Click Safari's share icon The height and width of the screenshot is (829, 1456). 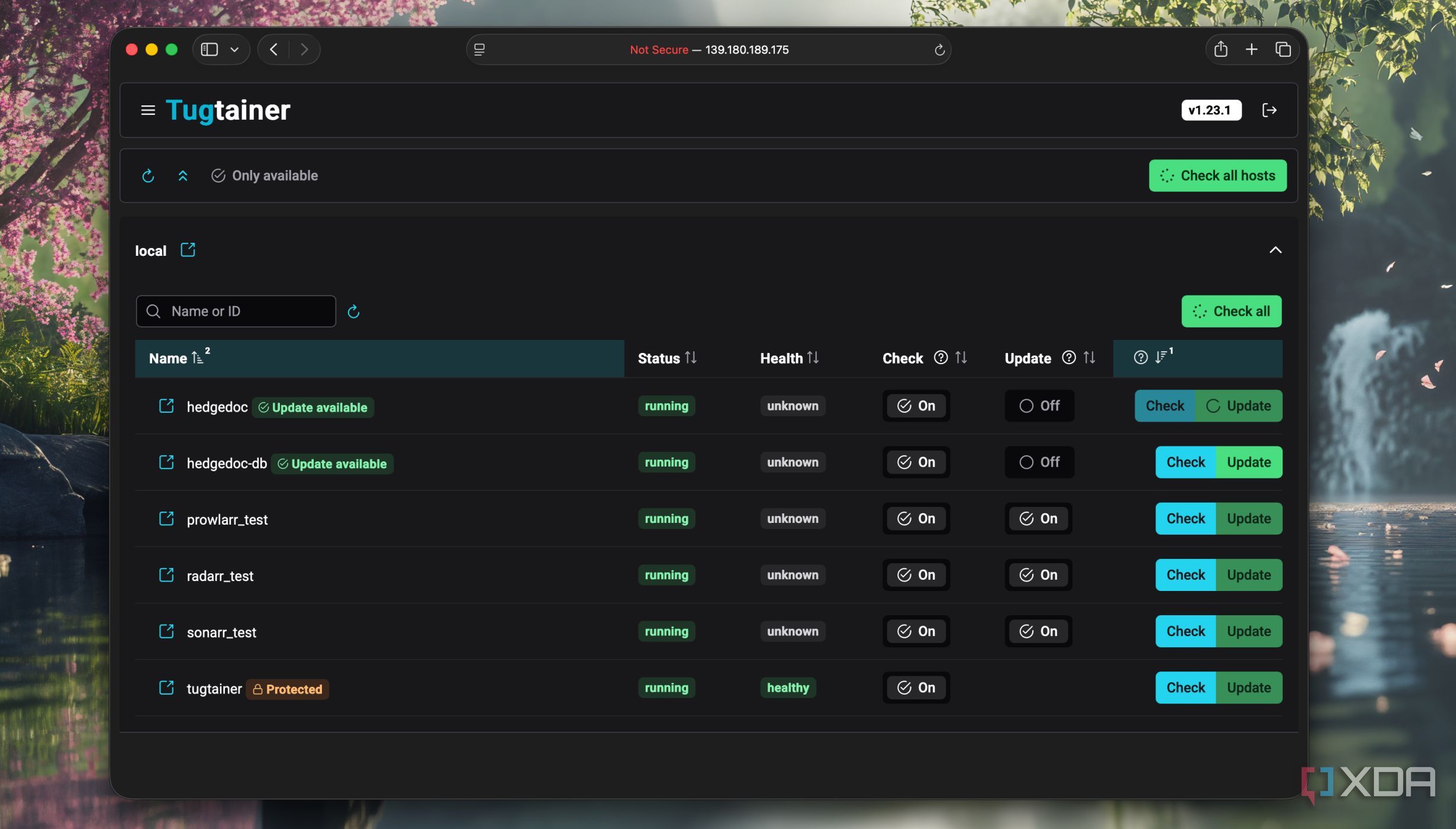coord(1220,49)
